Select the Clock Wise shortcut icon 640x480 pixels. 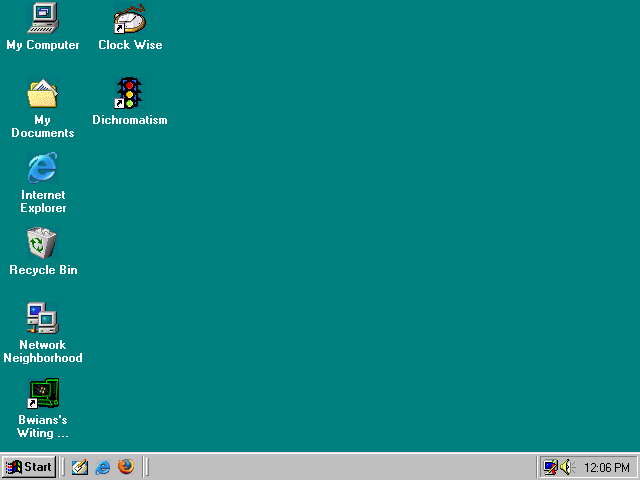click(x=129, y=18)
